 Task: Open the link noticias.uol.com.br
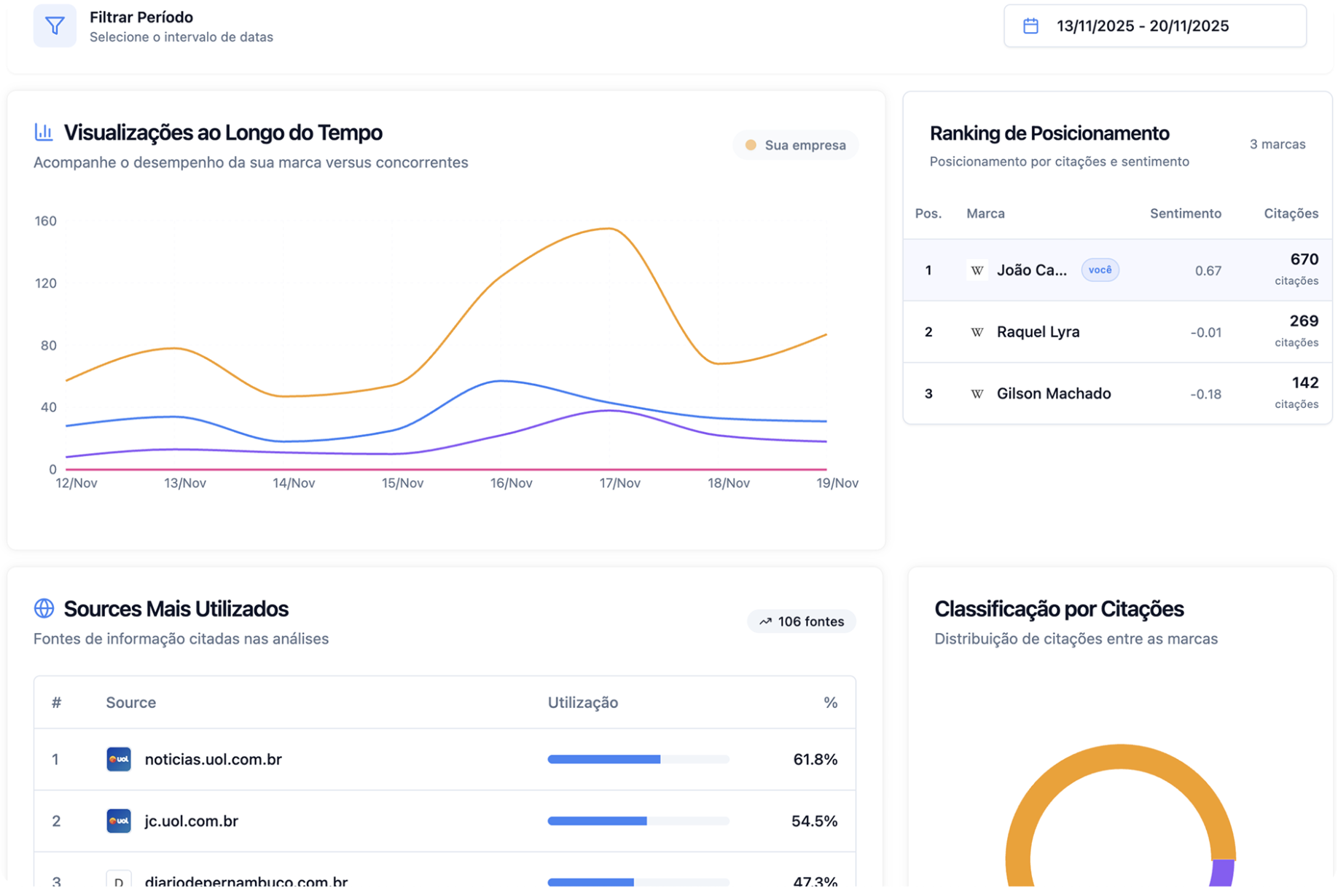[213, 759]
